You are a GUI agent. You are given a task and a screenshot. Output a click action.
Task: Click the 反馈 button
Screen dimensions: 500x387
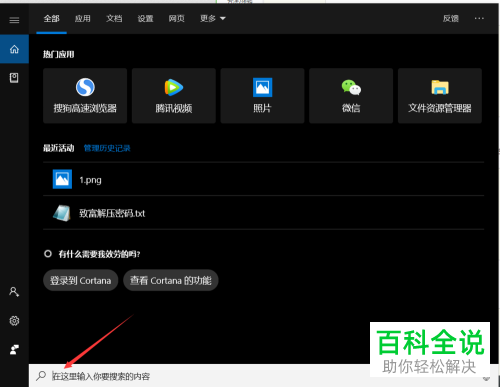click(x=451, y=19)
